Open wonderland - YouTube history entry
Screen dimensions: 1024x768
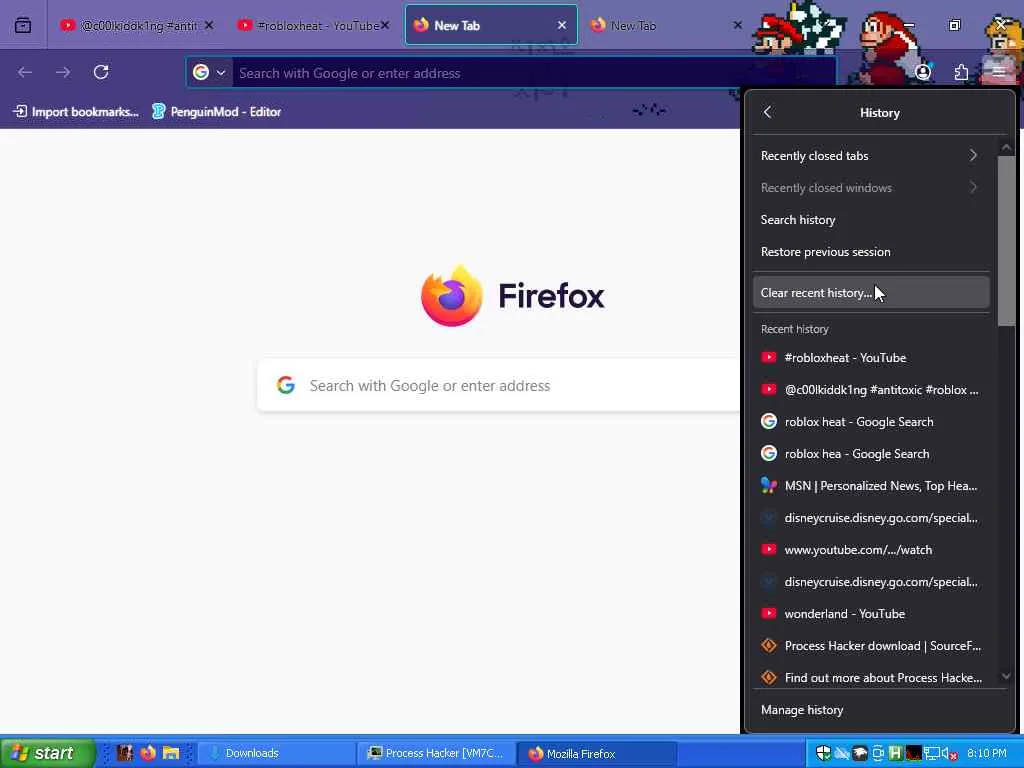(x=871, y=614)
